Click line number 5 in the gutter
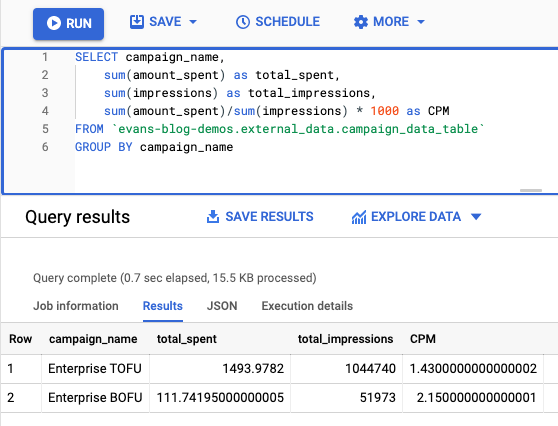This screenshot has height=426, width=558. click(45, 129)
